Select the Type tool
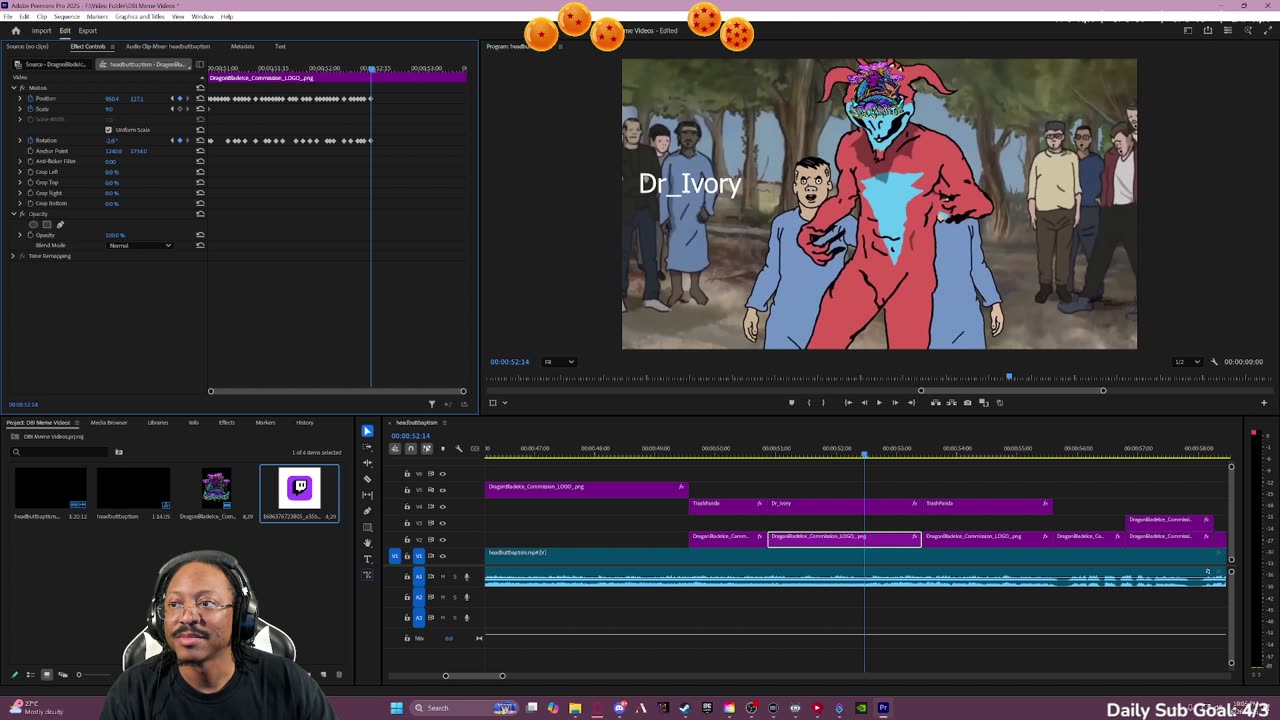This screenshot has height=720, width=1280. point(367,559)
